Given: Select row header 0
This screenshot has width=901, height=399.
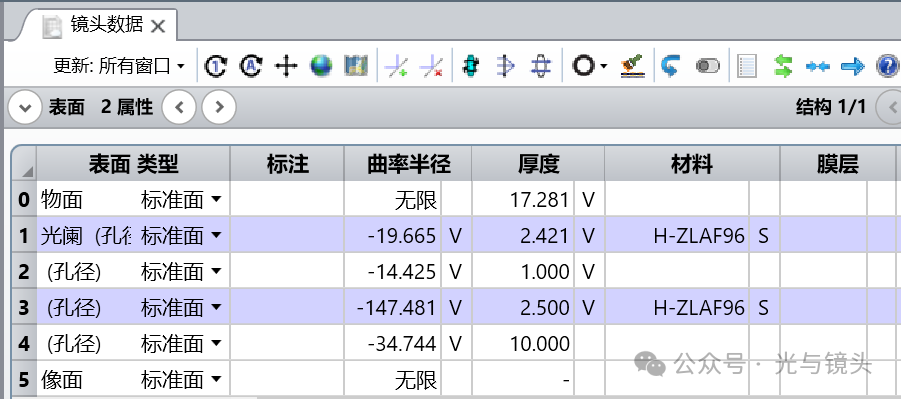Looking at the screenshot, I should (24, 200).
